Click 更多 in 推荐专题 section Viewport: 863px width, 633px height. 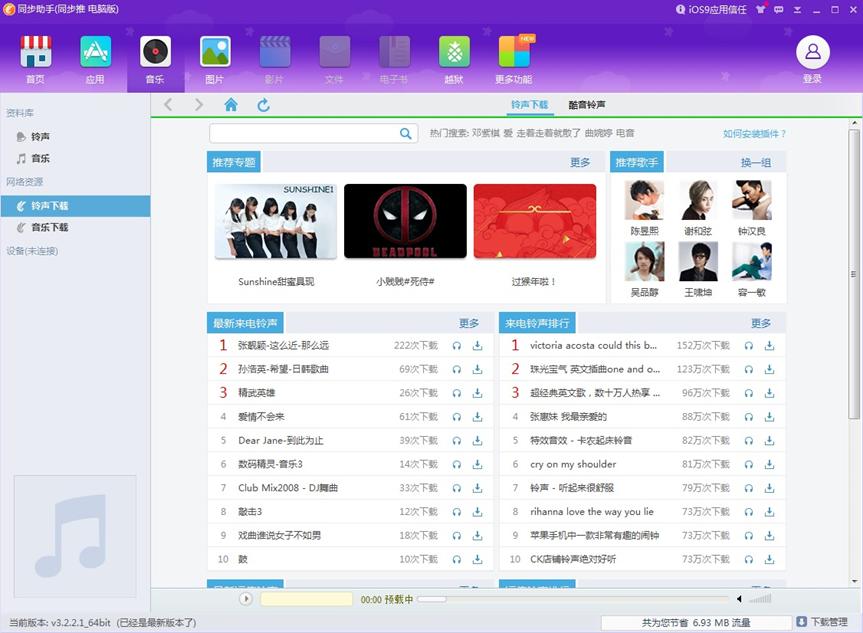[x=580, y=162]
